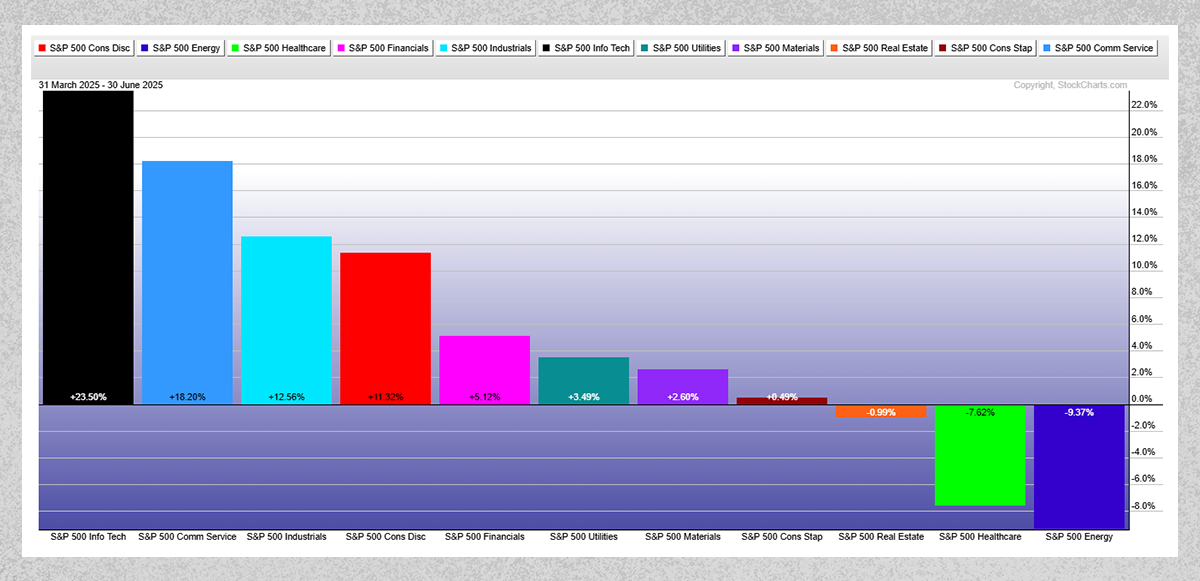Image resolution: width=1200 pixels, height=581 pixels.
Task: Click the 'S&P 500 Cons Disc' x-axis label
Action: coord(385,537)
